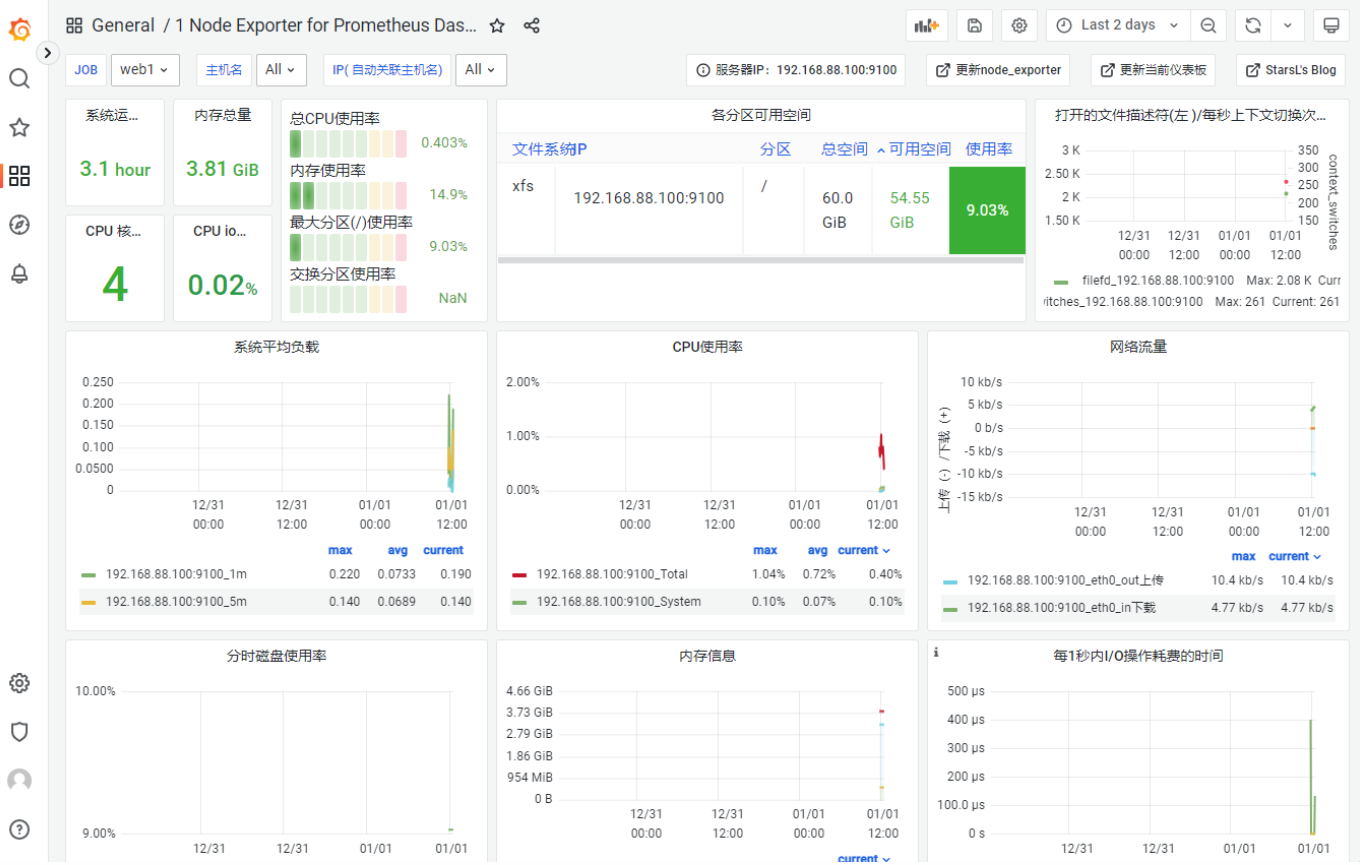Open the 网络流量 panel title menu
This screenshot has width=1360, height=865.
1138,347
